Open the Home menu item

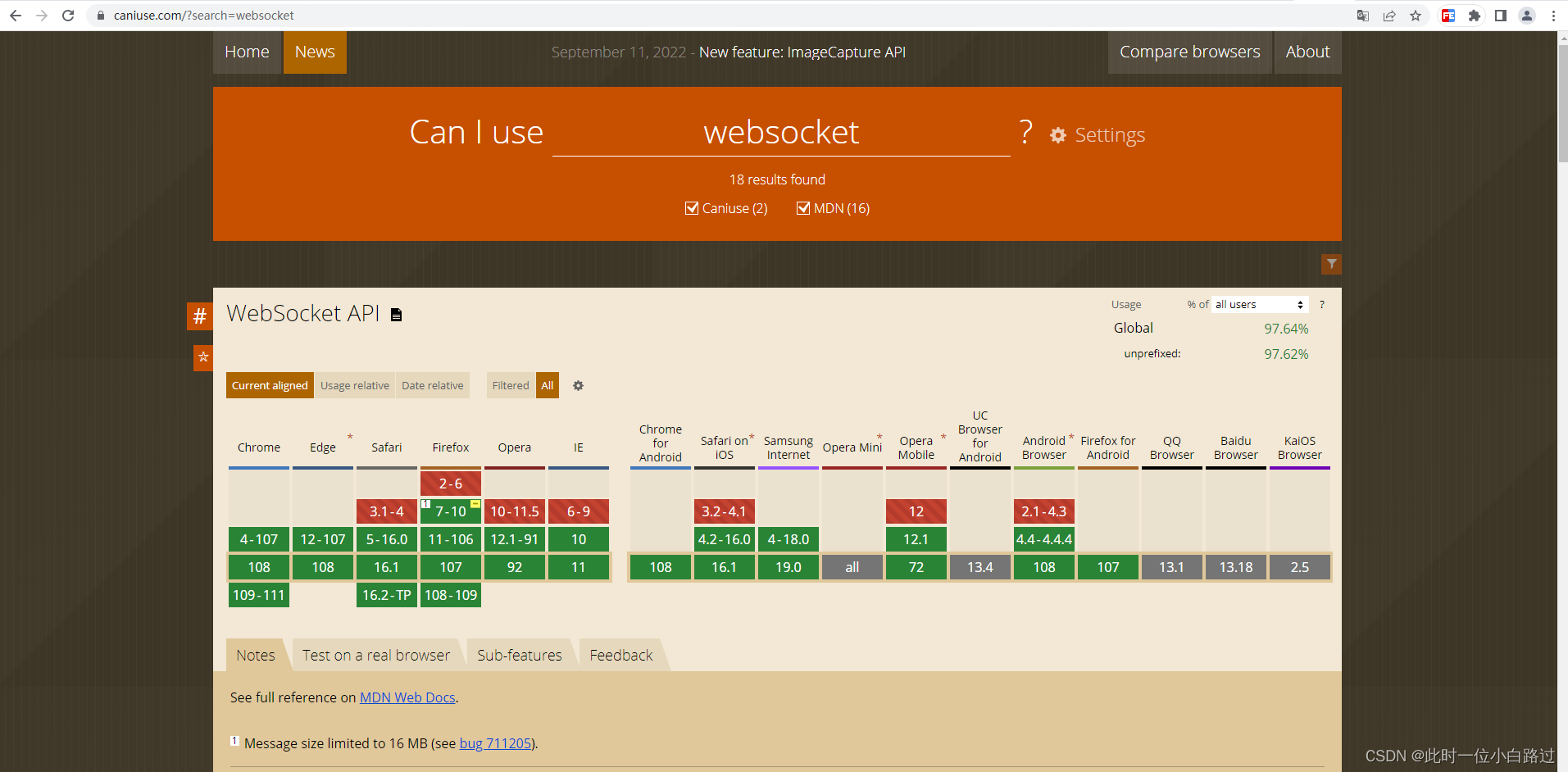pos(247,52)
